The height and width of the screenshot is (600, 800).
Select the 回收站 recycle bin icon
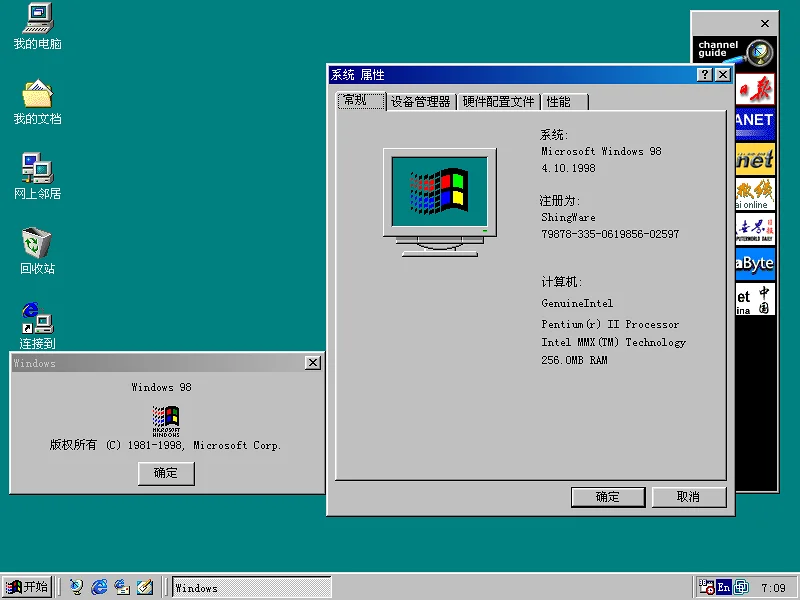tap(37, 243)
